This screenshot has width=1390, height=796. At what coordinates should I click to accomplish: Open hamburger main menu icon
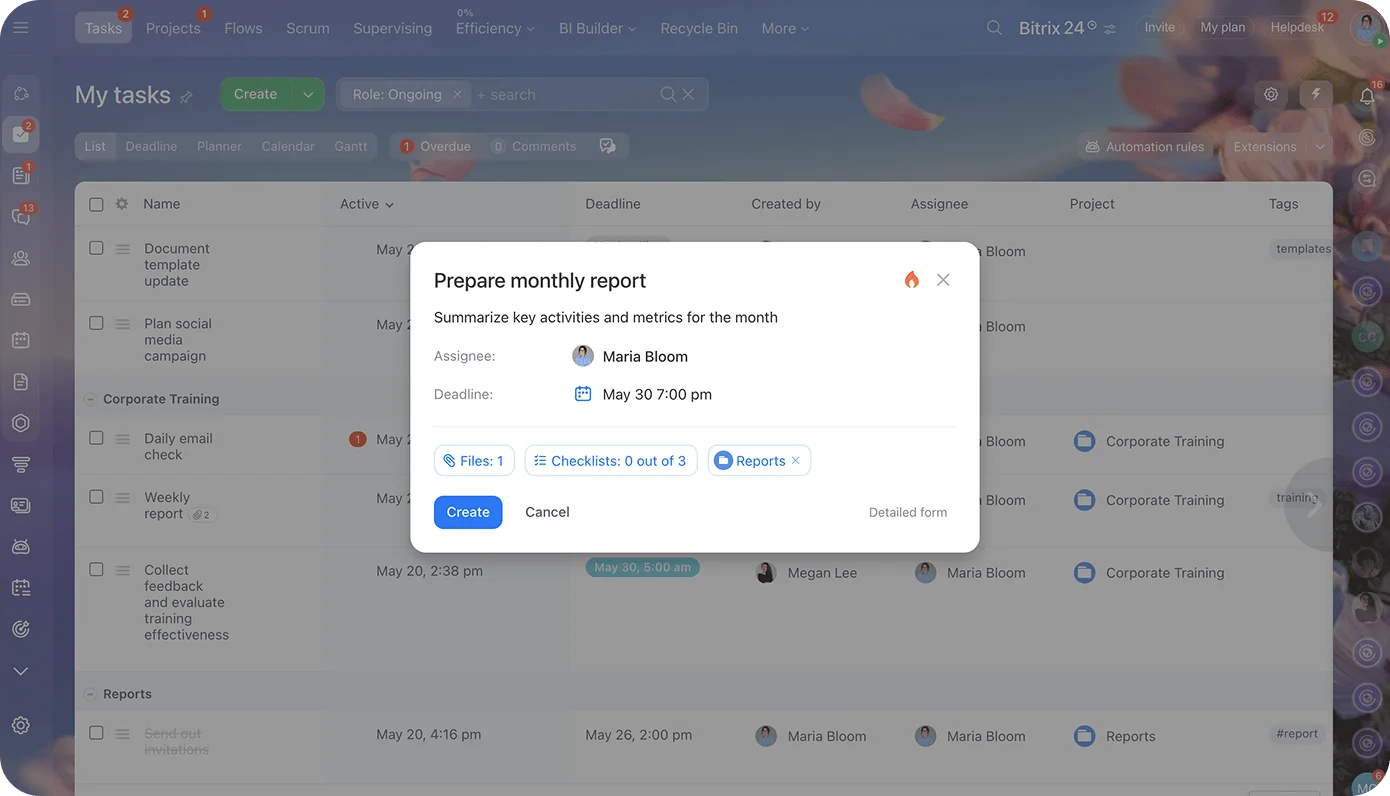(x=21, y=28)
